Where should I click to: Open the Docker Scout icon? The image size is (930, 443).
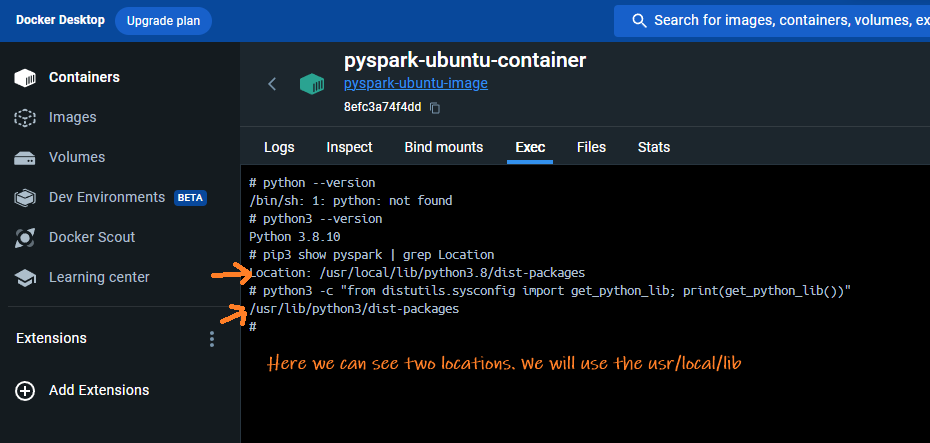25,237
